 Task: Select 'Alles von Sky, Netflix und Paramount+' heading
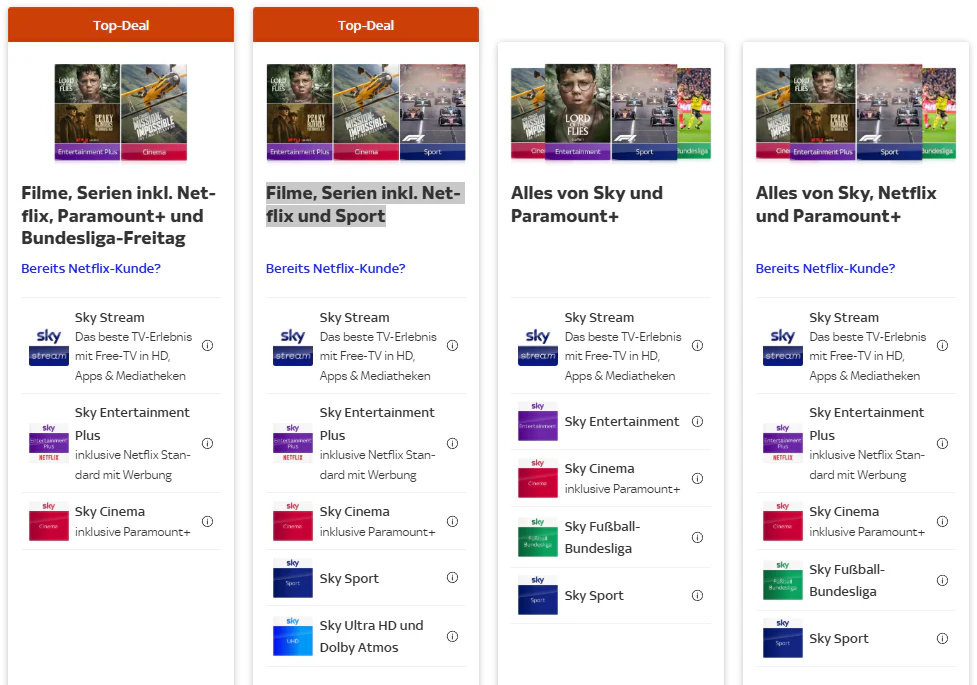[846, 204]
